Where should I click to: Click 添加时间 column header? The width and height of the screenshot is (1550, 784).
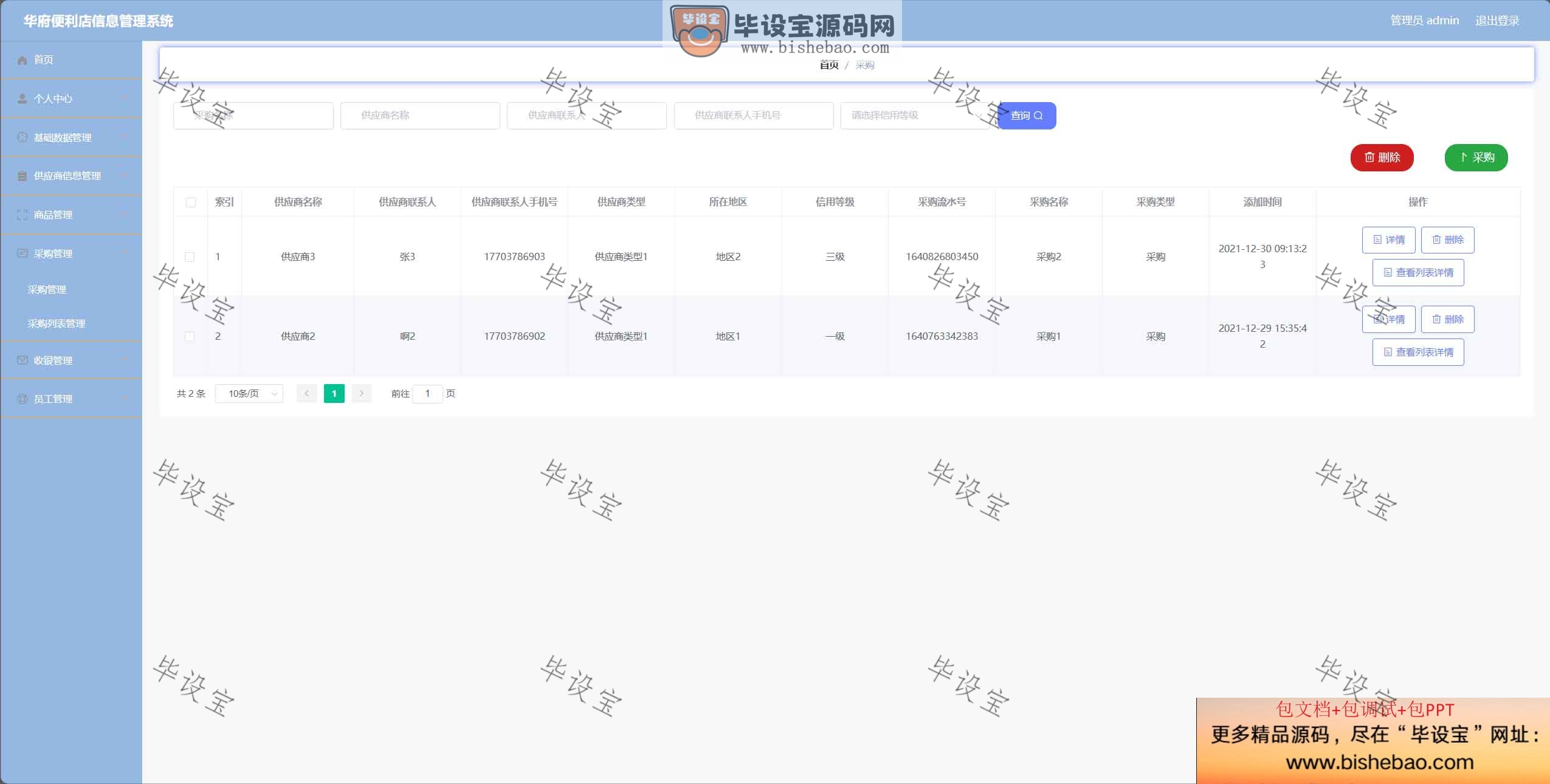(1262, 202)
